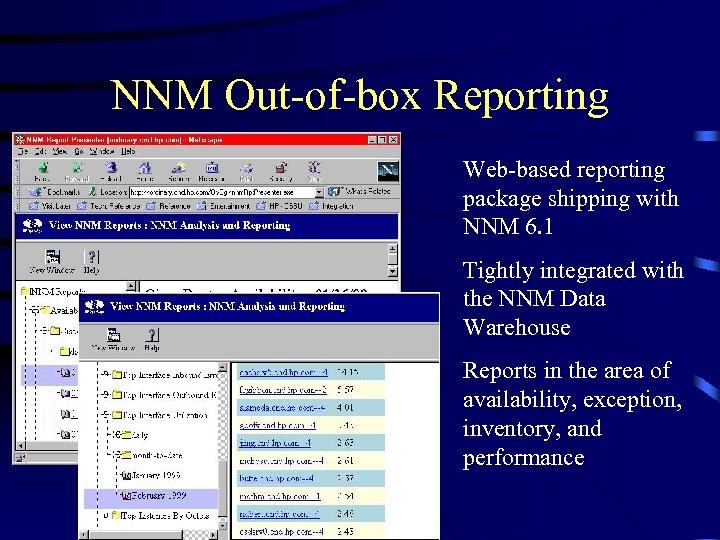This screenshot has width=720, height=540.
Task: Click the Search toolbar icon
Action: coord(179,168)
